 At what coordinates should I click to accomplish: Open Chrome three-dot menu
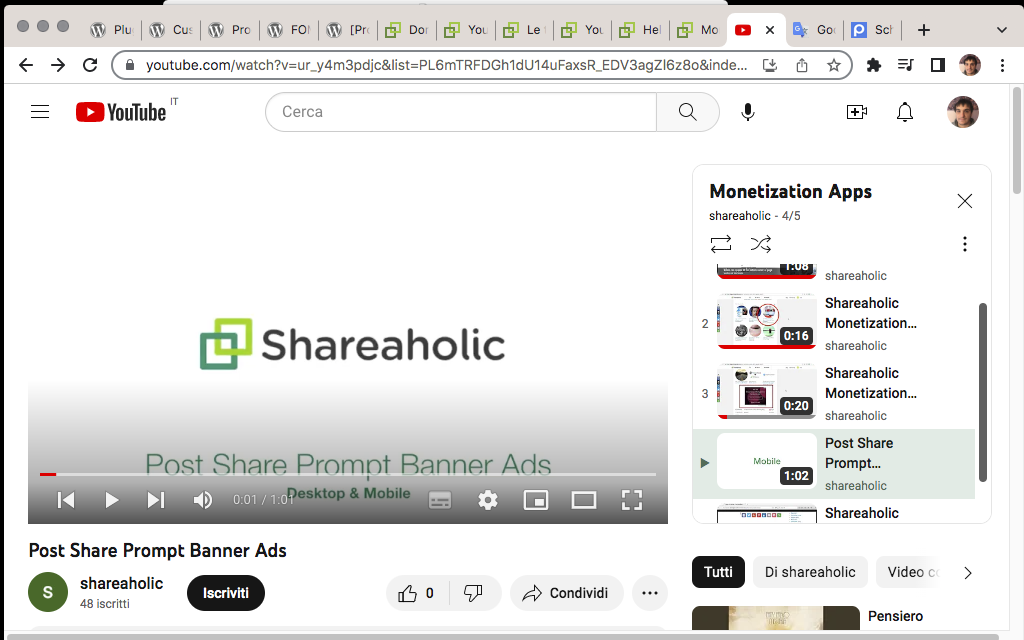[1002, 65]
